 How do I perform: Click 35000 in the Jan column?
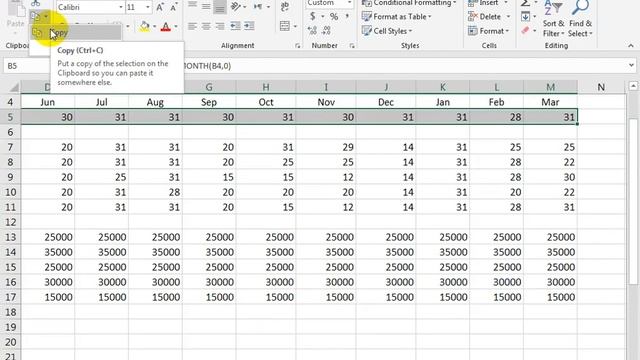pos(442,252)
